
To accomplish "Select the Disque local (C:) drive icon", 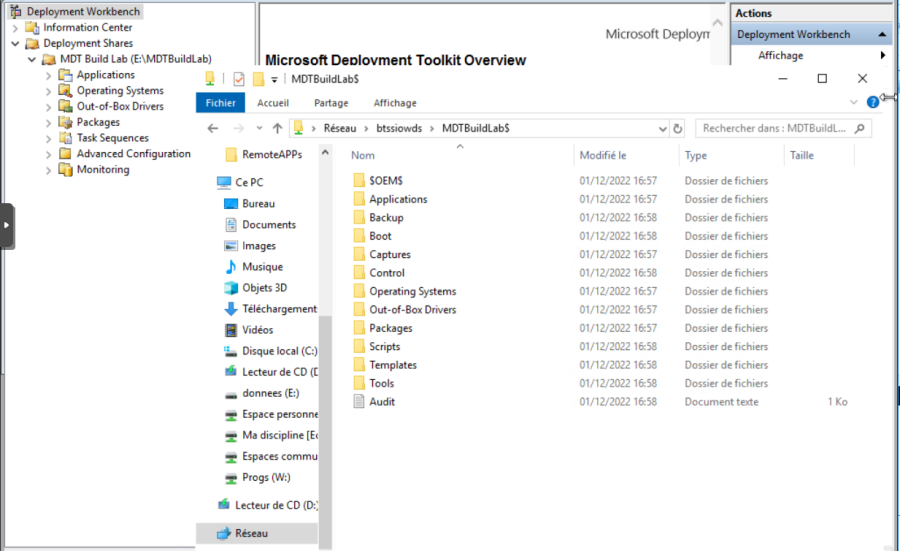I will [x=231, y=351].
